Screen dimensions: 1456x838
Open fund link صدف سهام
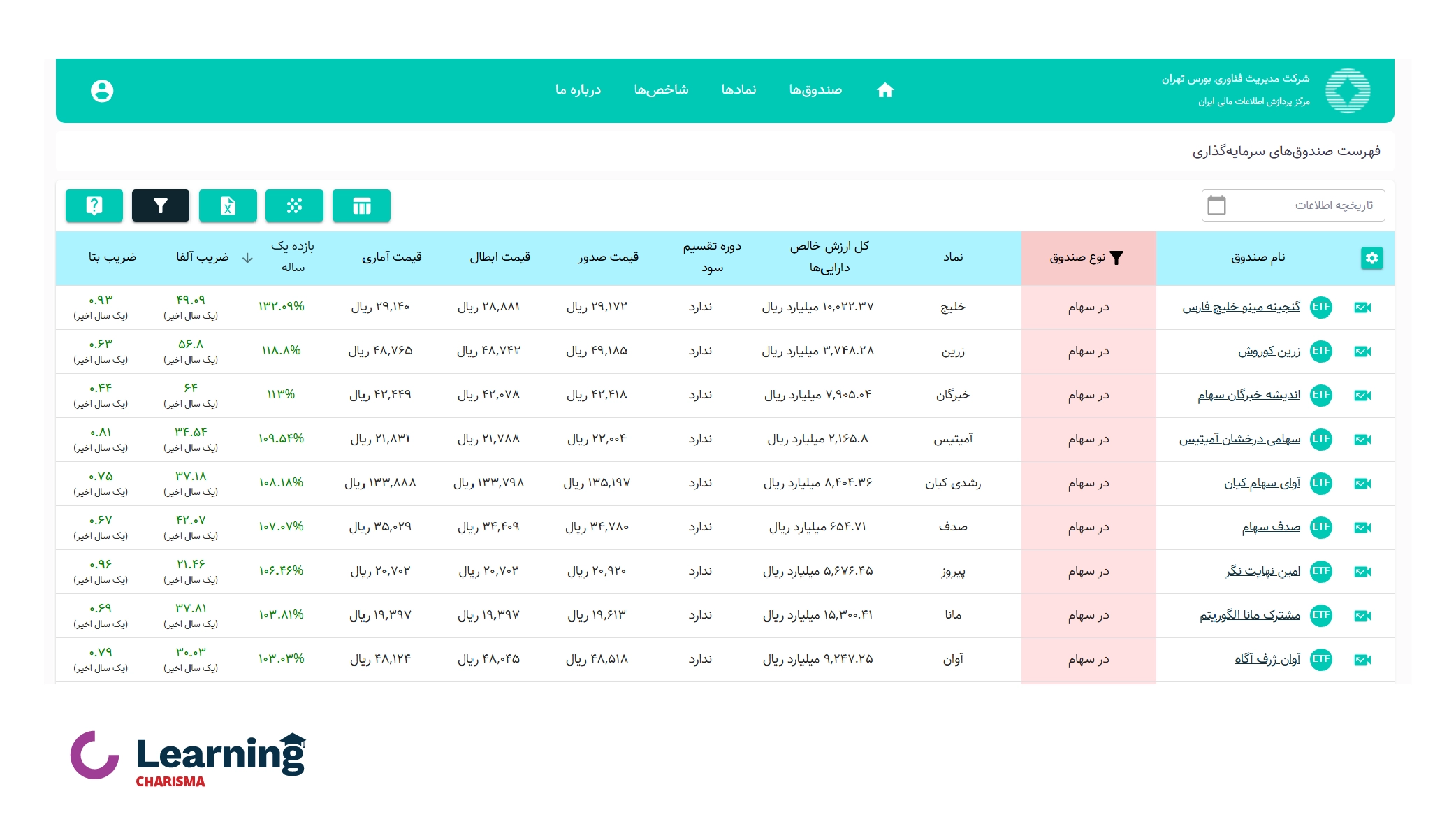1271,527
